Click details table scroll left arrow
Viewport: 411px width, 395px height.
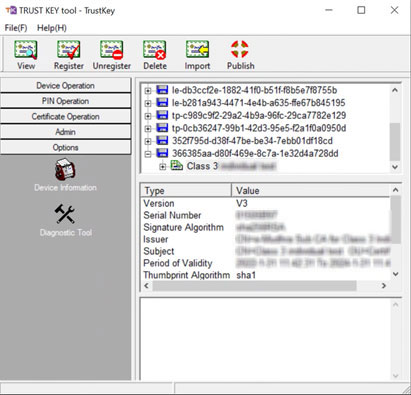(147, 286)
